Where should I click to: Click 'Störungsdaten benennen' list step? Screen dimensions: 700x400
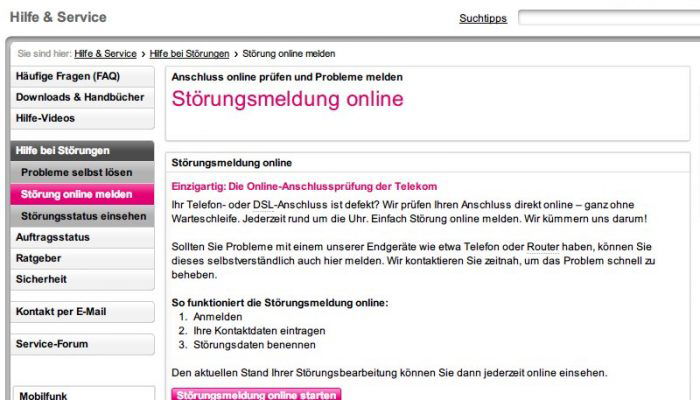[254, 345]
